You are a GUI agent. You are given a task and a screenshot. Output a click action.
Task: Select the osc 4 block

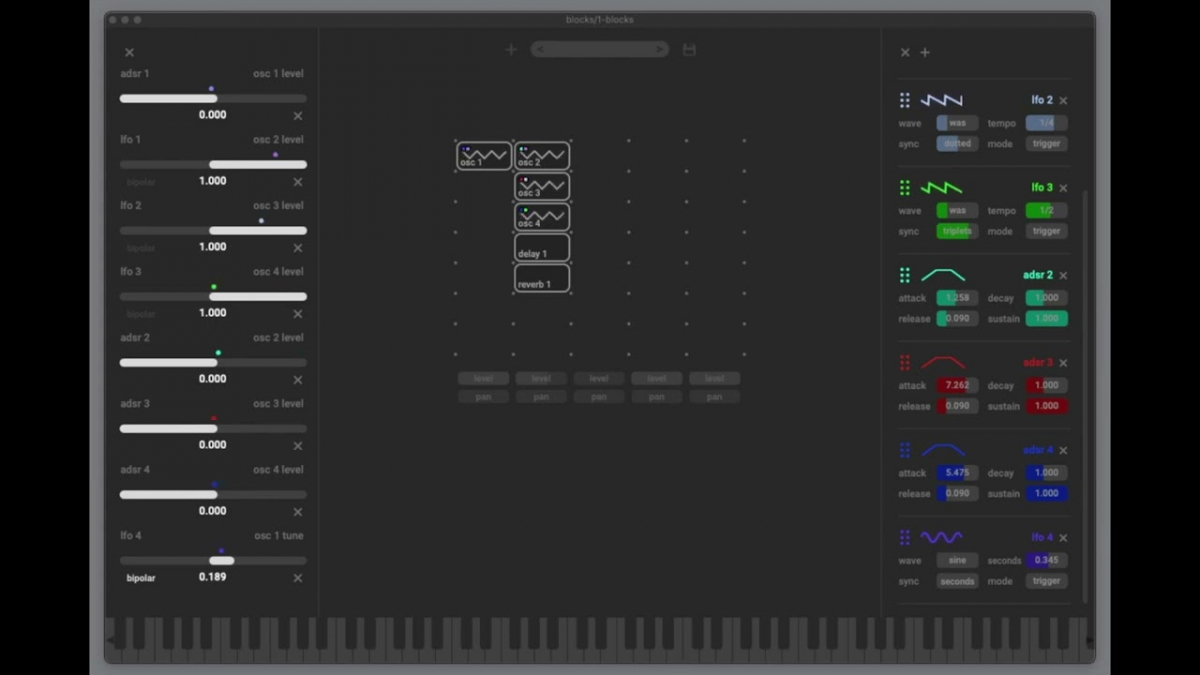click(542, 217)
